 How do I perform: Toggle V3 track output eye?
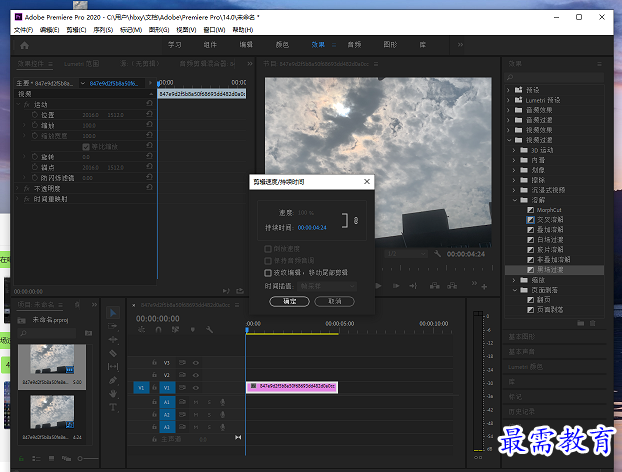(x=196, y=363)
